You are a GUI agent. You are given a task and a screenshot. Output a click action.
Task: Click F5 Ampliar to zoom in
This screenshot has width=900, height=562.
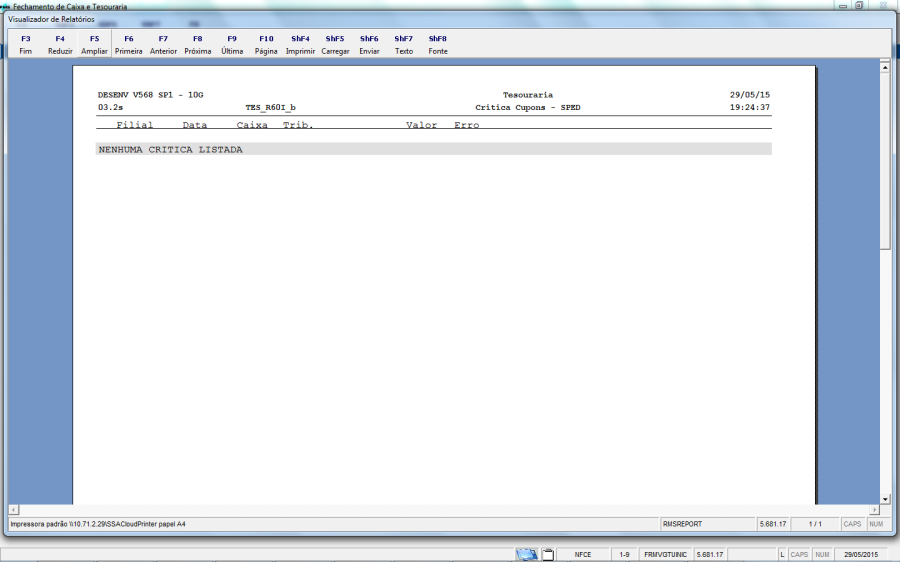click(x=94, y=45)
